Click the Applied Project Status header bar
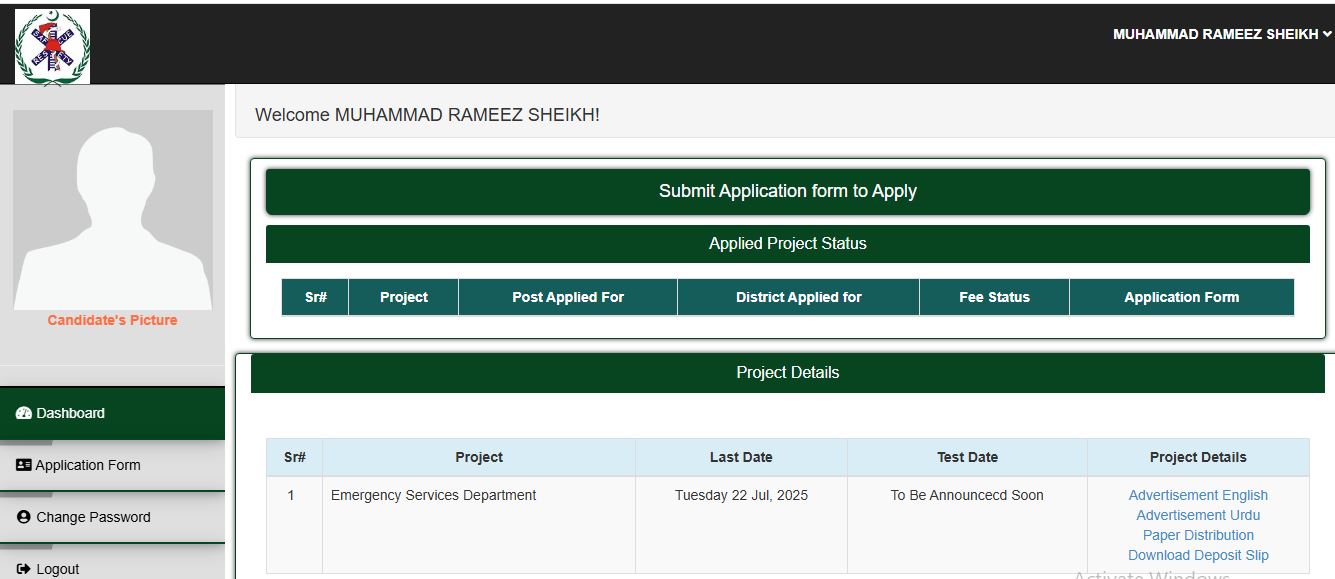This screenshot has height=579, width=1335. point(788,244)
